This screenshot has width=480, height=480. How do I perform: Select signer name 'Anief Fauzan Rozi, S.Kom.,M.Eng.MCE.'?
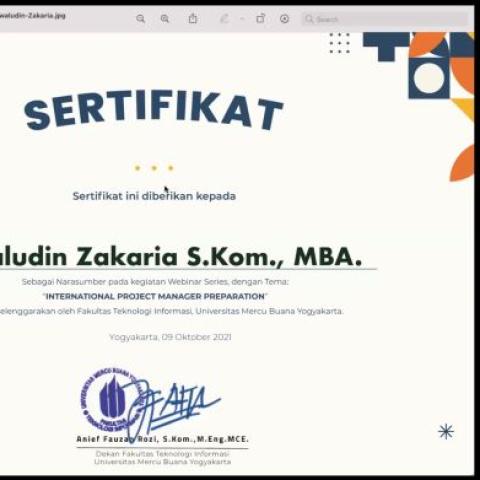(x=163, y=439)
